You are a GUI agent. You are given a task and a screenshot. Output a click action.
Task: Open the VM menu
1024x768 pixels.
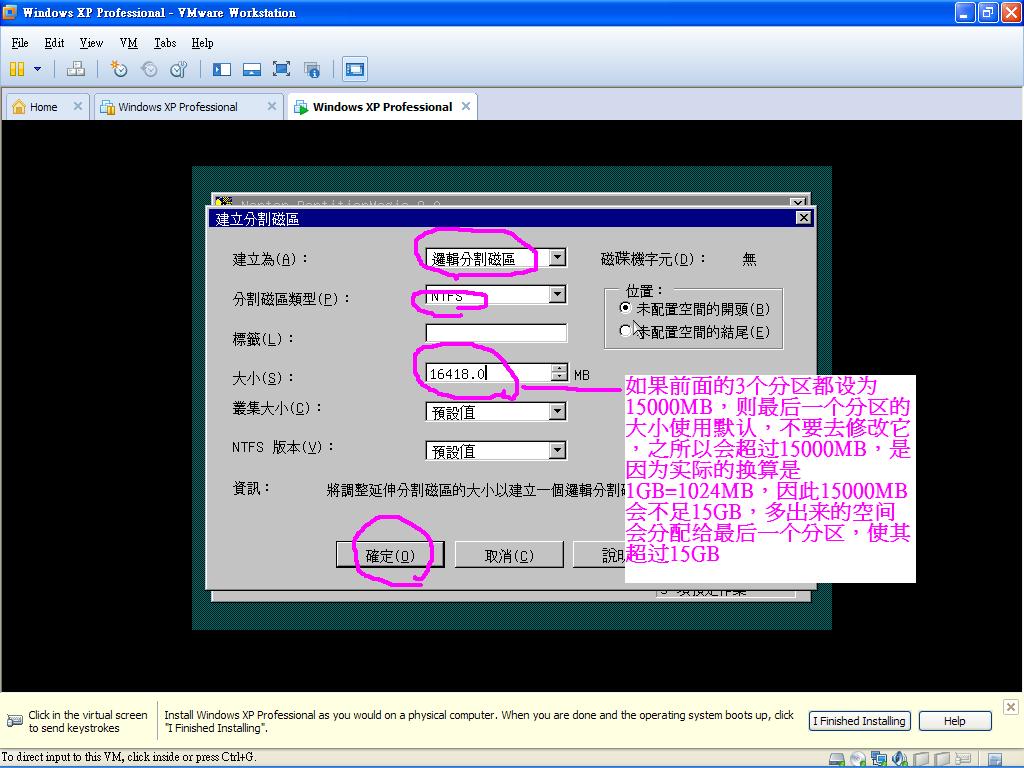pos(129,43)
